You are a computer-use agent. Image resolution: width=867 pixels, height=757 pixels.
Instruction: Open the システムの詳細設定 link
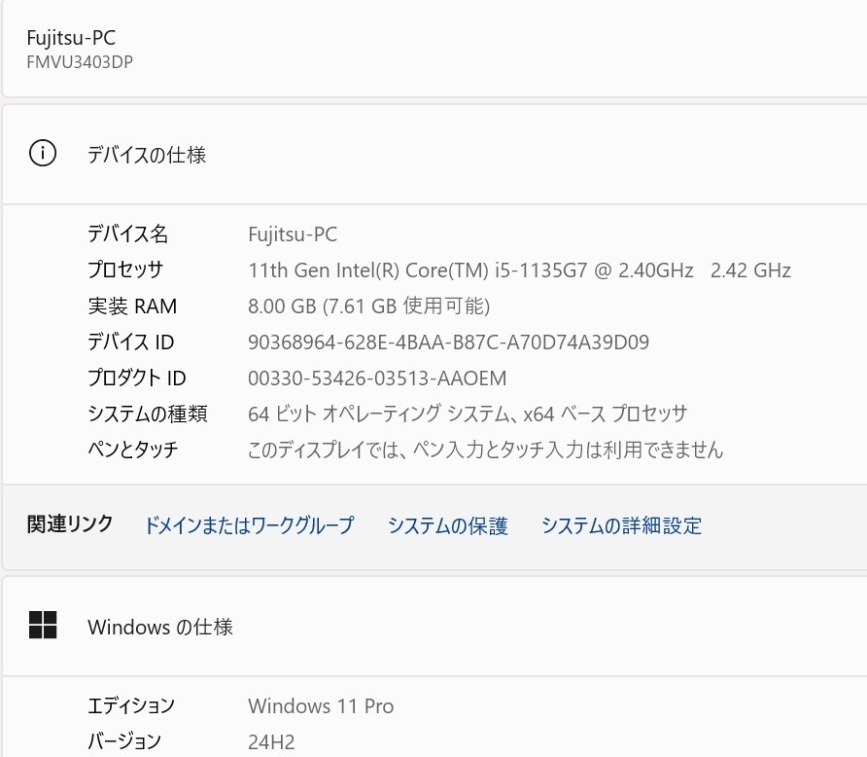[x=621, y=526]
